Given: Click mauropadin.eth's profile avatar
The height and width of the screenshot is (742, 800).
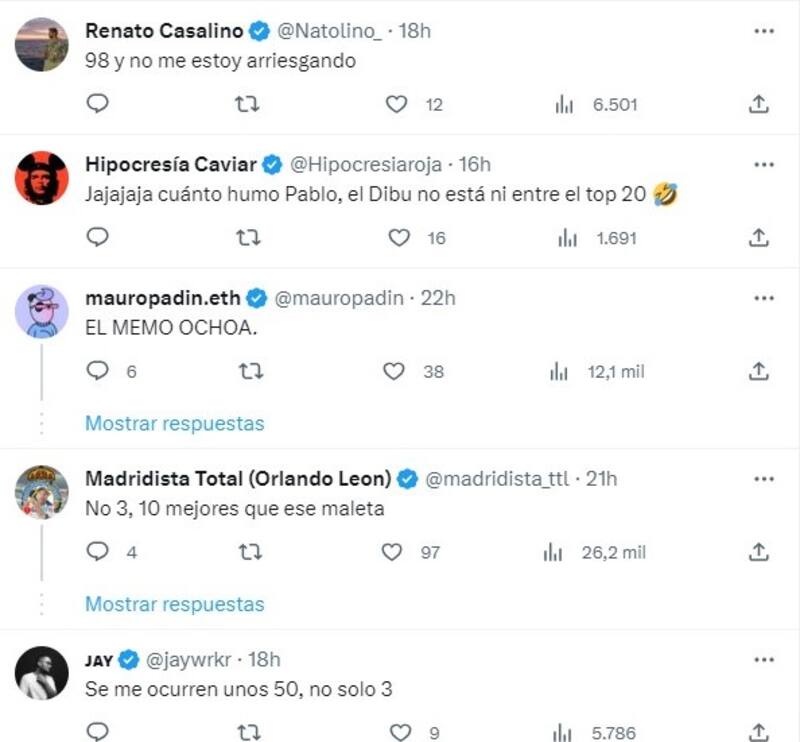Looking at the screenshot, I should click(x=42, y=312).
